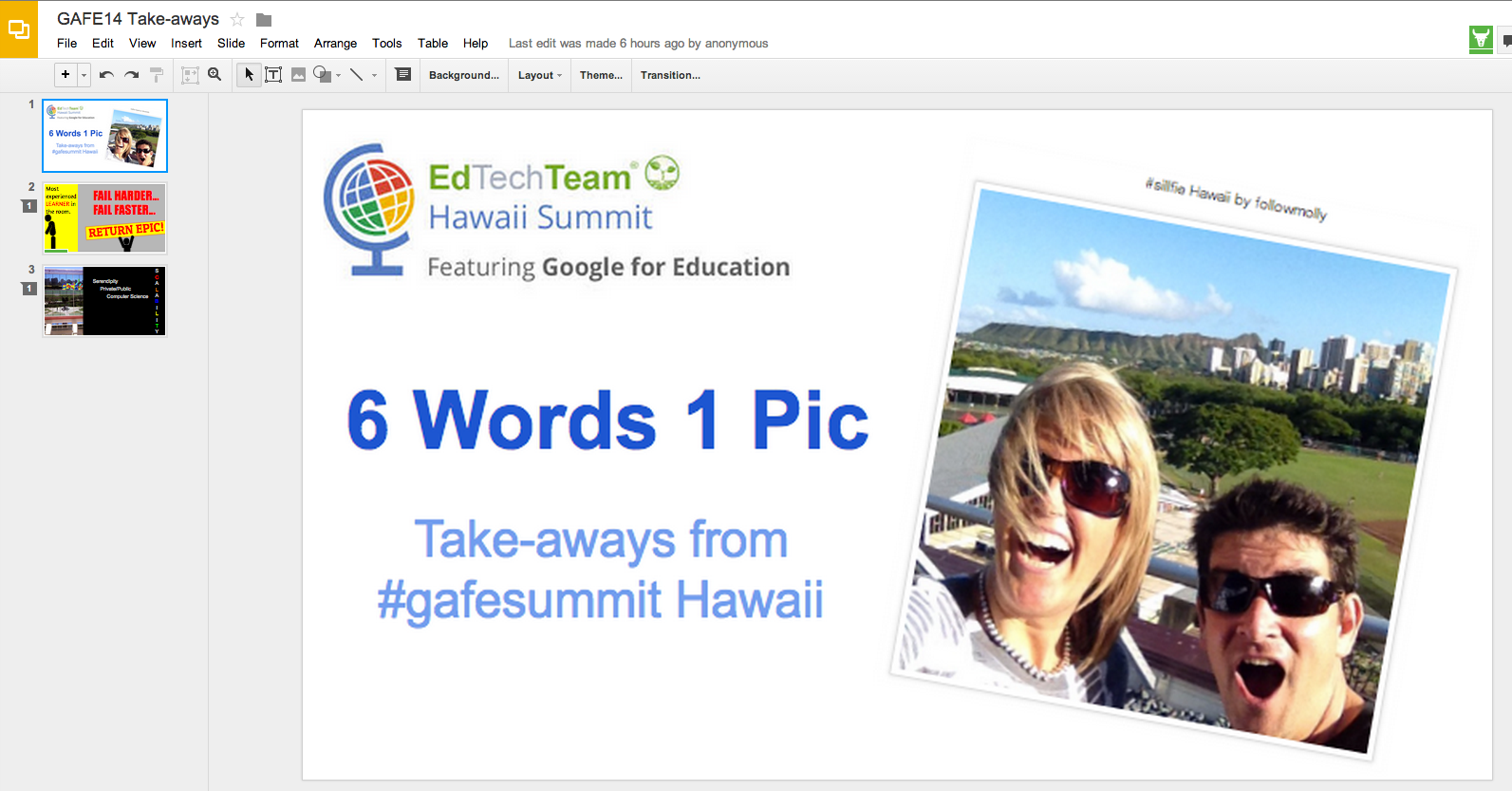Open comment badge on slide 2
The height and width of the screenshot is (791, 1512).
(x=29, y=206)
